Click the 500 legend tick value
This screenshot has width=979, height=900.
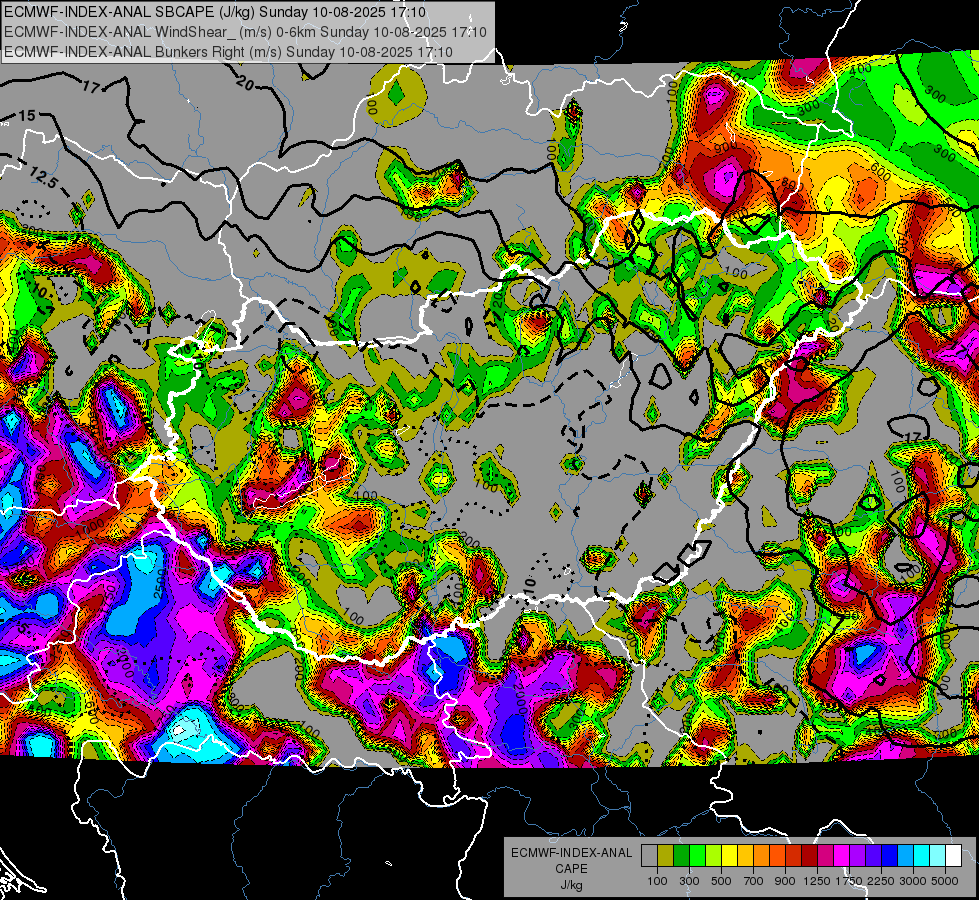tap(721, 881)
